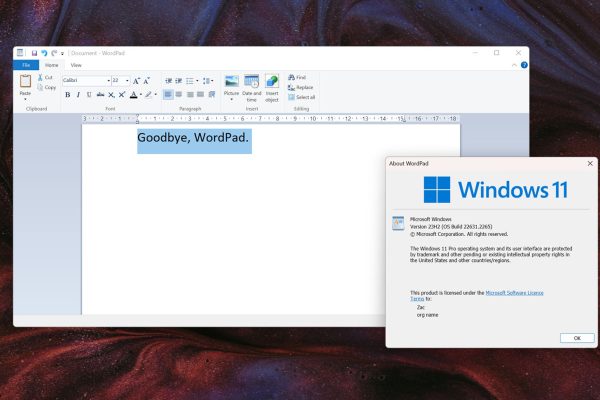
Task: Toggle italic formatting
Action: pyautogui.click(x=78, y=95)
